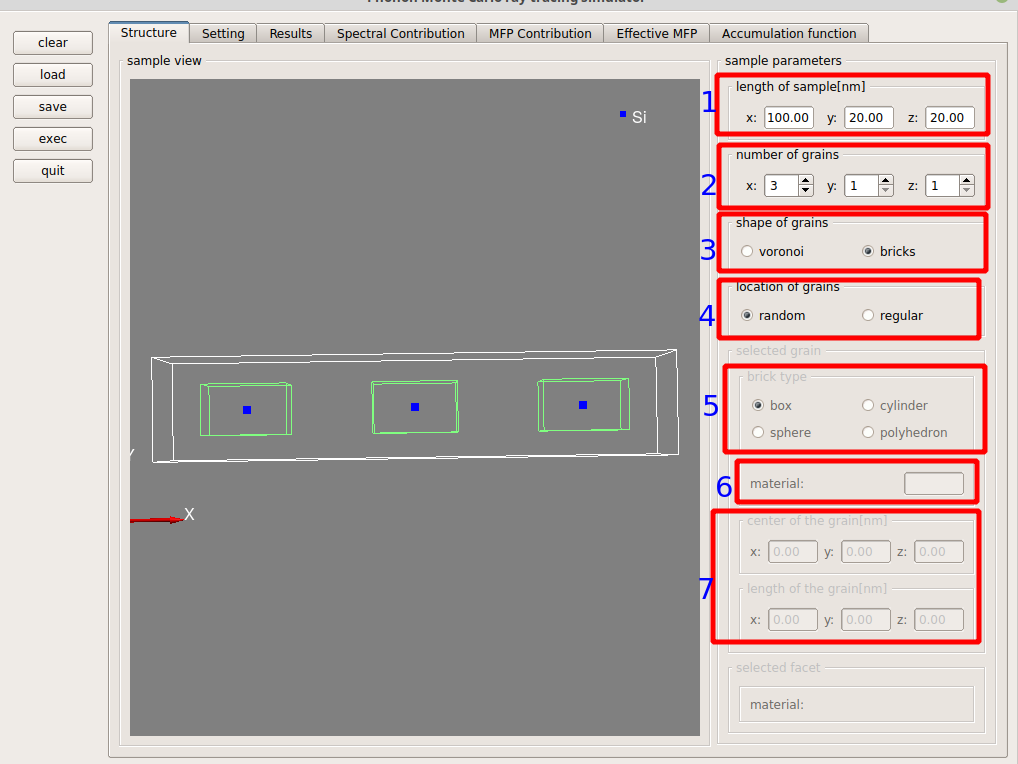This screenshot has width=1018, height=764.
Task: Click the clear button
Action: click(53, 43)
